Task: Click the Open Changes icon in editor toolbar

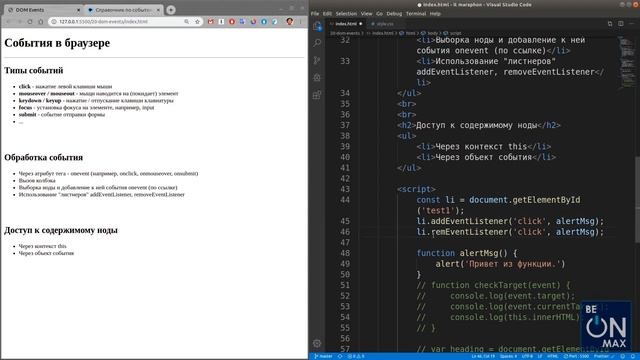Action: [610, 24]
